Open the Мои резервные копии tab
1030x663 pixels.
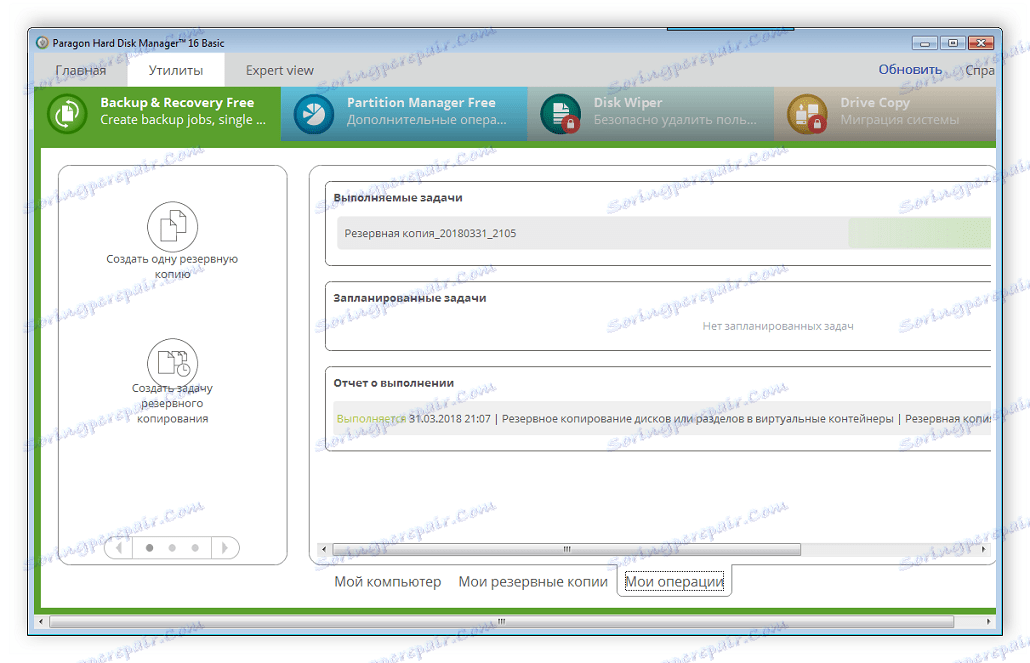(x=534, y=581)
